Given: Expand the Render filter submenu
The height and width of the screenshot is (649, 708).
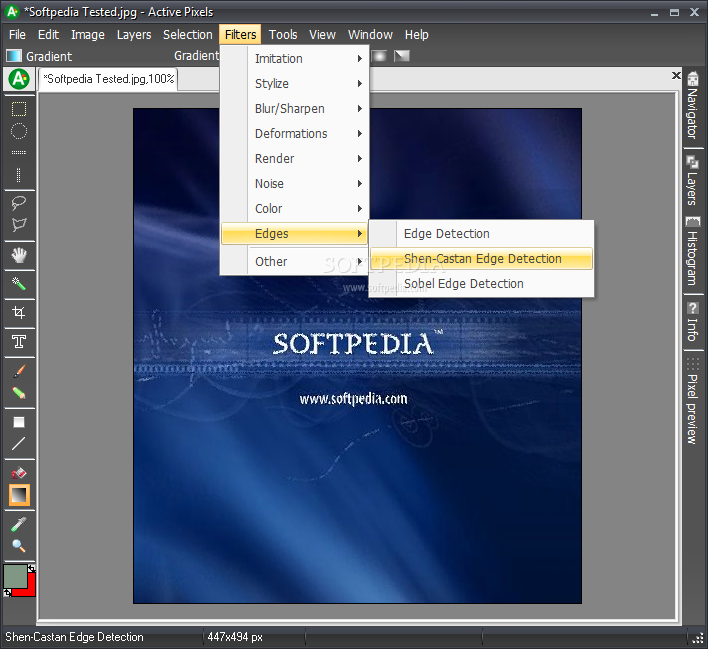Looking at the screenshot, I should coord(294,159).
